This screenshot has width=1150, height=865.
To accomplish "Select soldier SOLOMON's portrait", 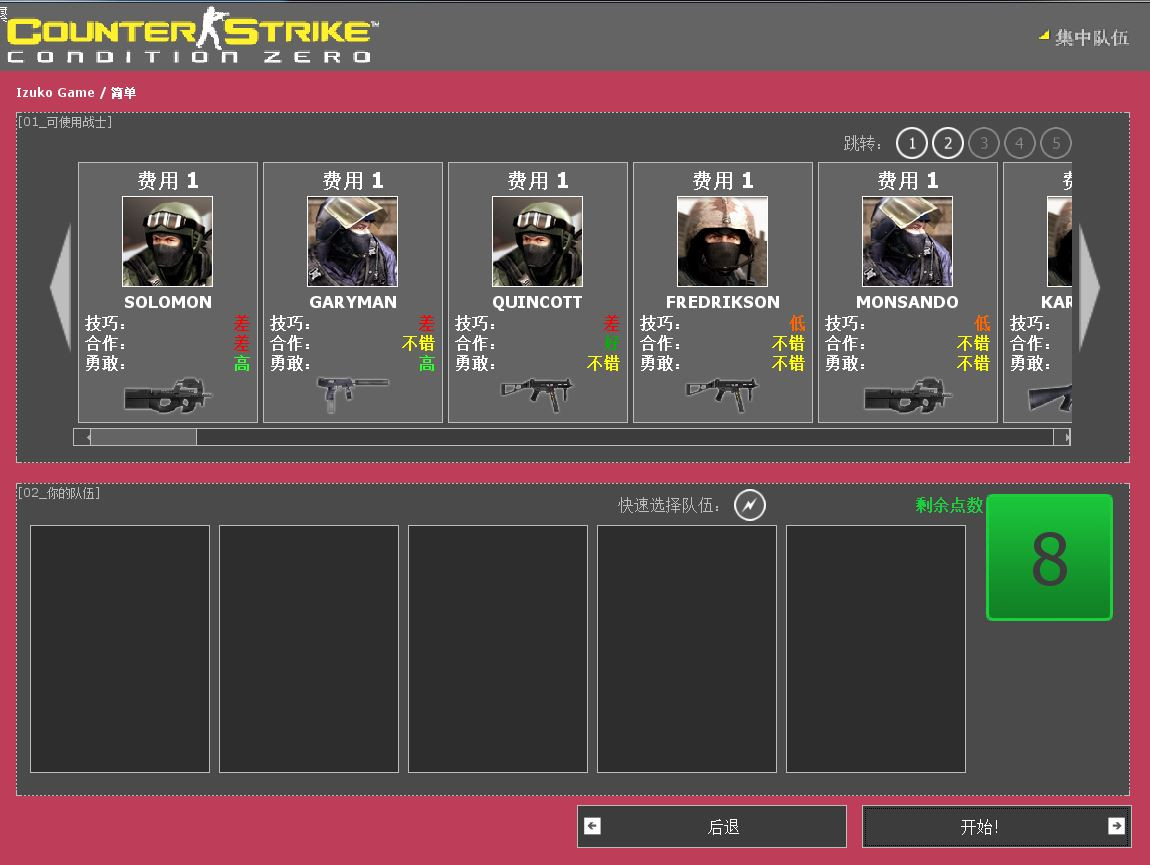I will tap(167, 240).
